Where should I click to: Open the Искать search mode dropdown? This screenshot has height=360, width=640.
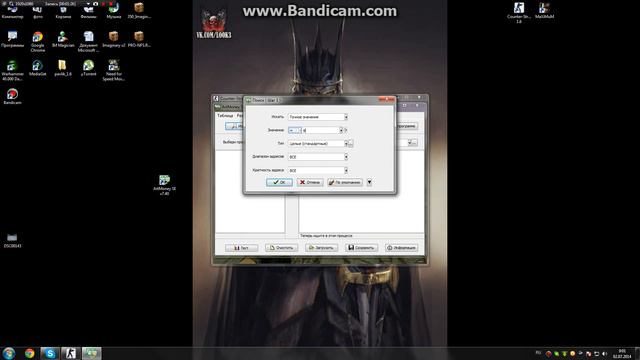click(318, 117)
